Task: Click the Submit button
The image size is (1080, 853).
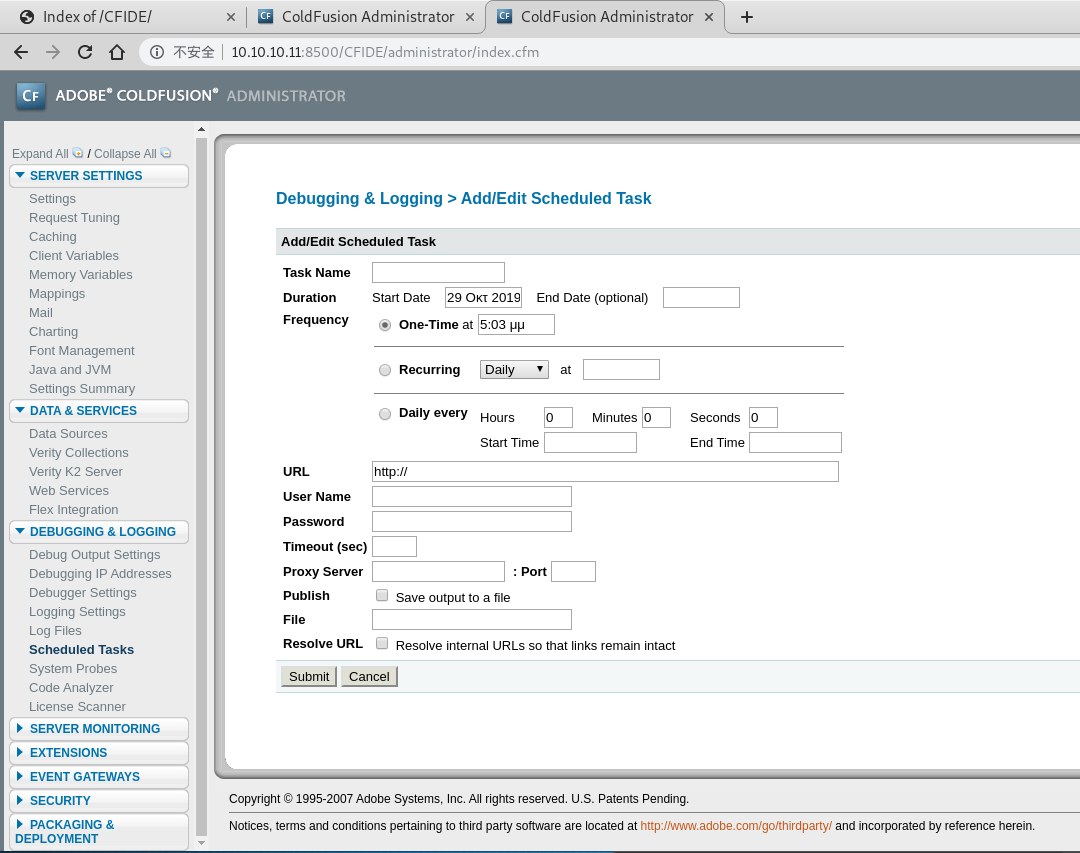Action: pyautogui.click(x=309, y=677)
